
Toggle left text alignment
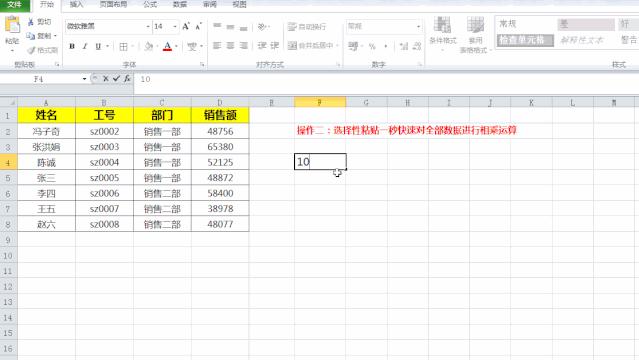pyautogui.click(x=217, y=45)
